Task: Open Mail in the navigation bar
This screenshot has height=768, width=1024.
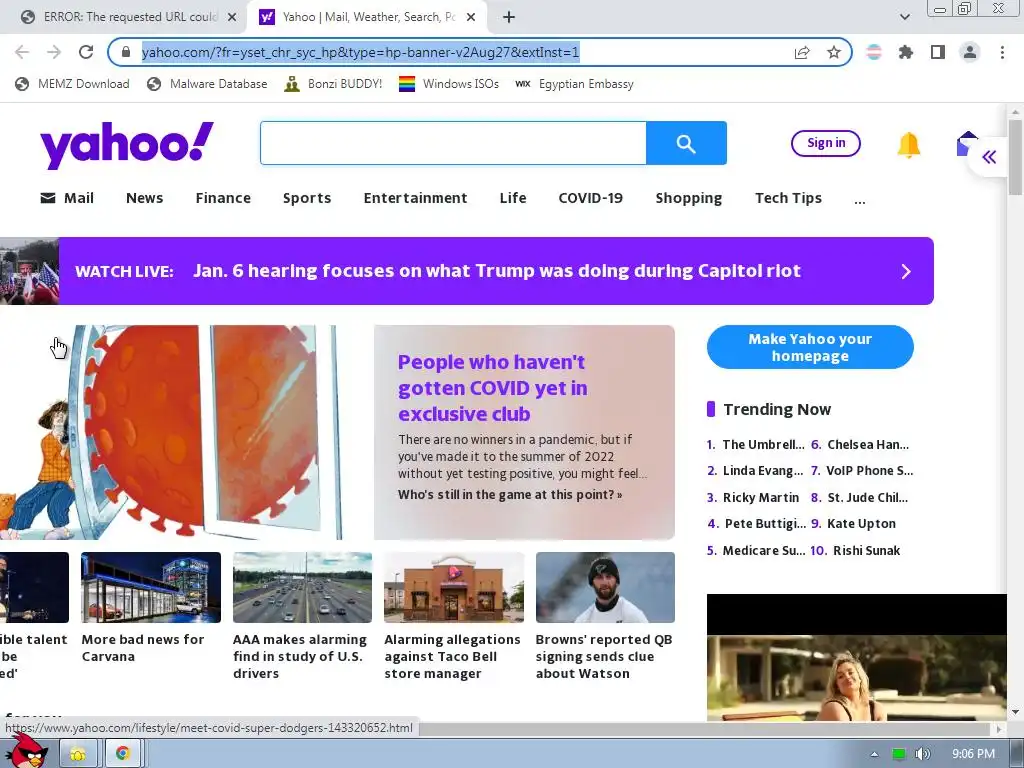Action: coord(67,198)
